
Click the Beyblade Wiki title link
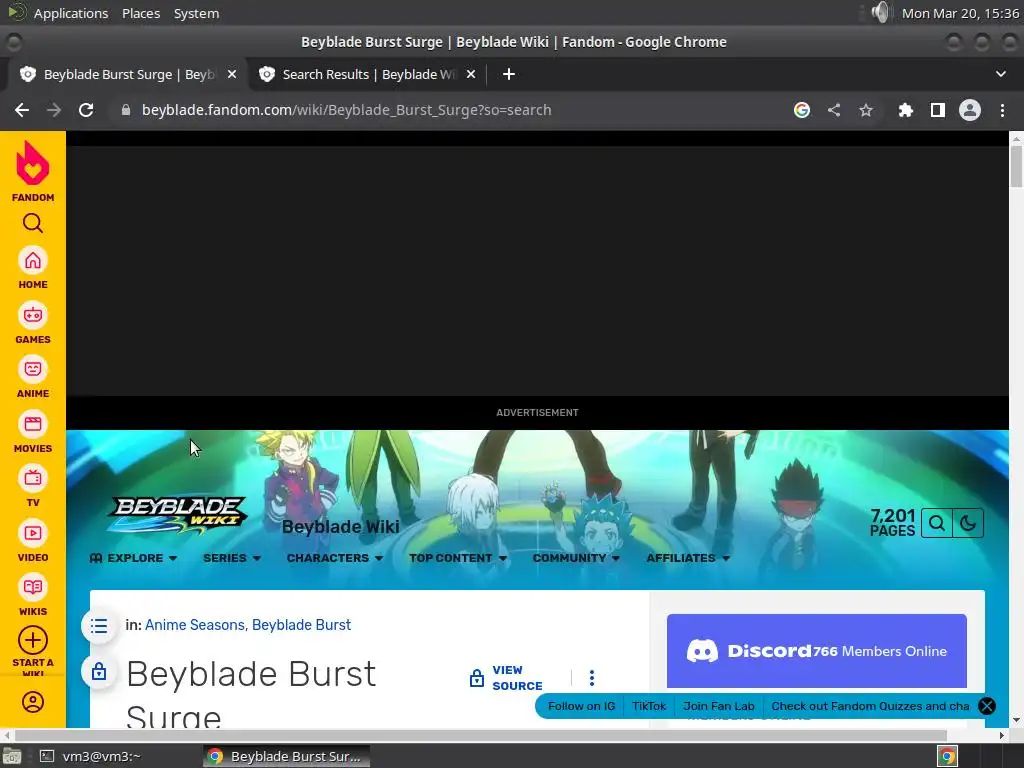coord(340,527)
